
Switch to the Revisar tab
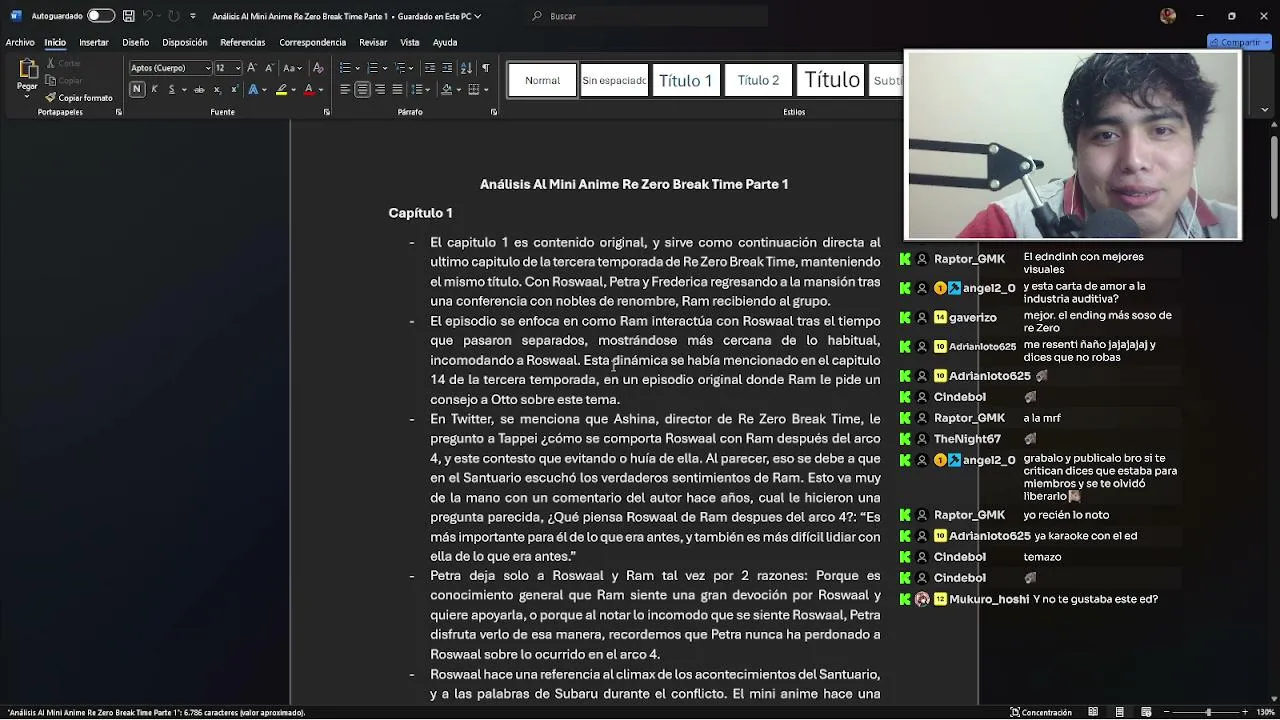coord(373,42)
